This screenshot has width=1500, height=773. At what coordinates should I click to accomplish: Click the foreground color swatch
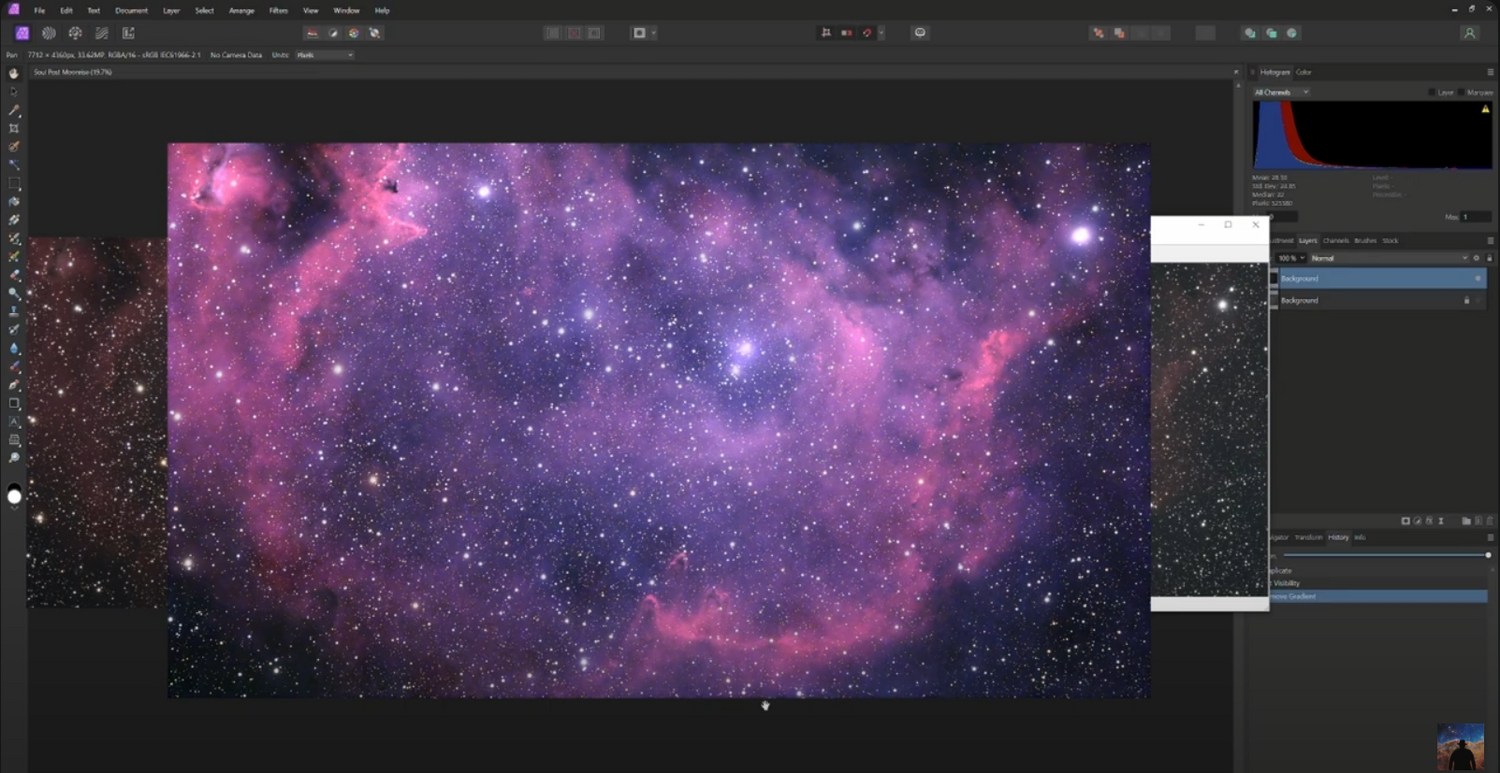click(x=14, y=496)
